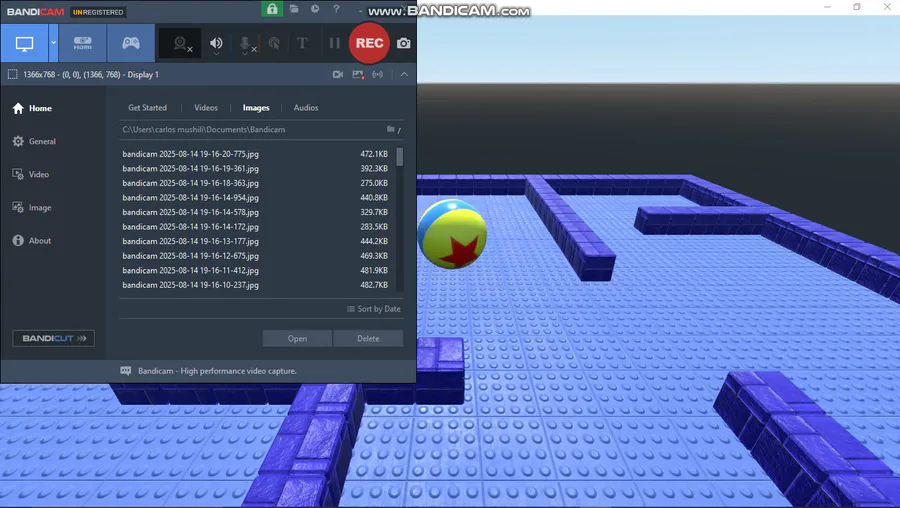Viewport: 900px width, 508px height.
Task: Open the scheduled recording clock icon
Action: coord(315,9)
